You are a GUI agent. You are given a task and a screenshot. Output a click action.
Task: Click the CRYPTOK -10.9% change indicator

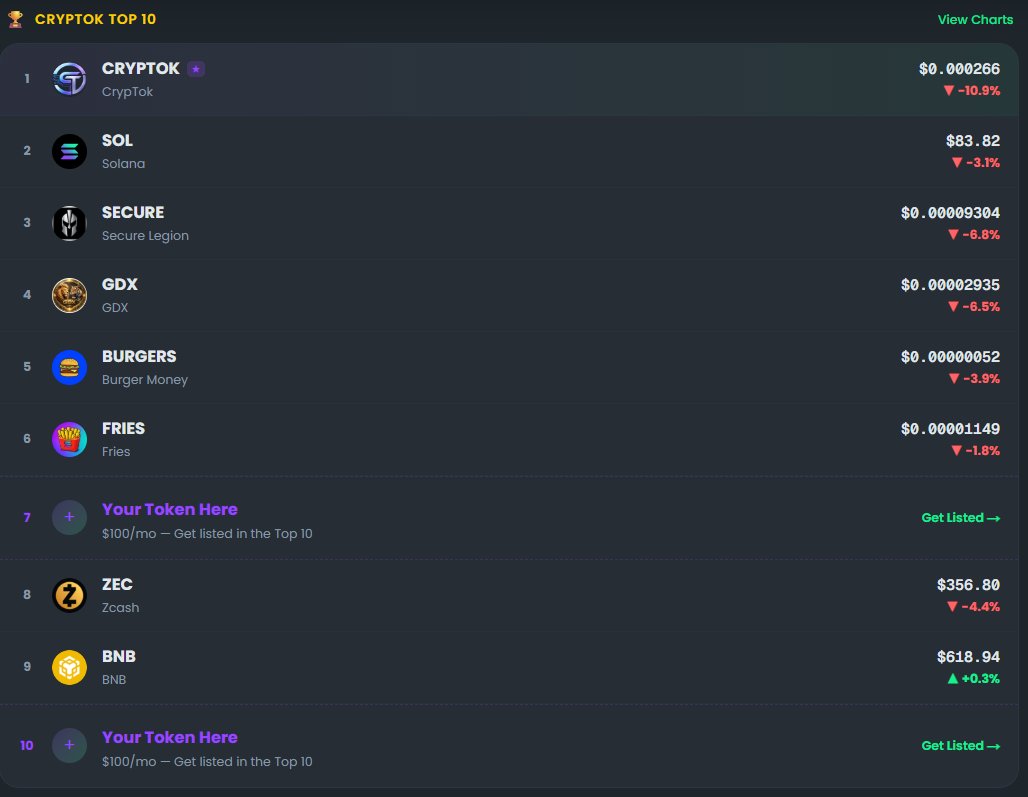tap(971, 91)
